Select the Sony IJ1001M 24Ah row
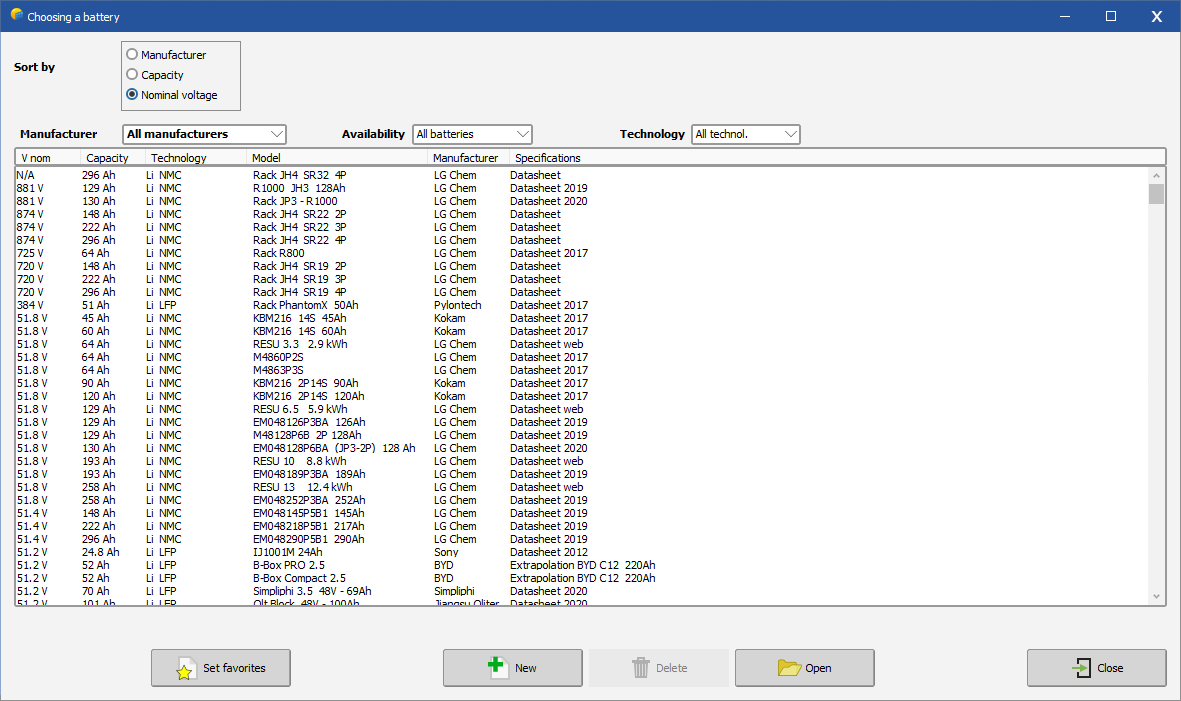 click(581, 552)
